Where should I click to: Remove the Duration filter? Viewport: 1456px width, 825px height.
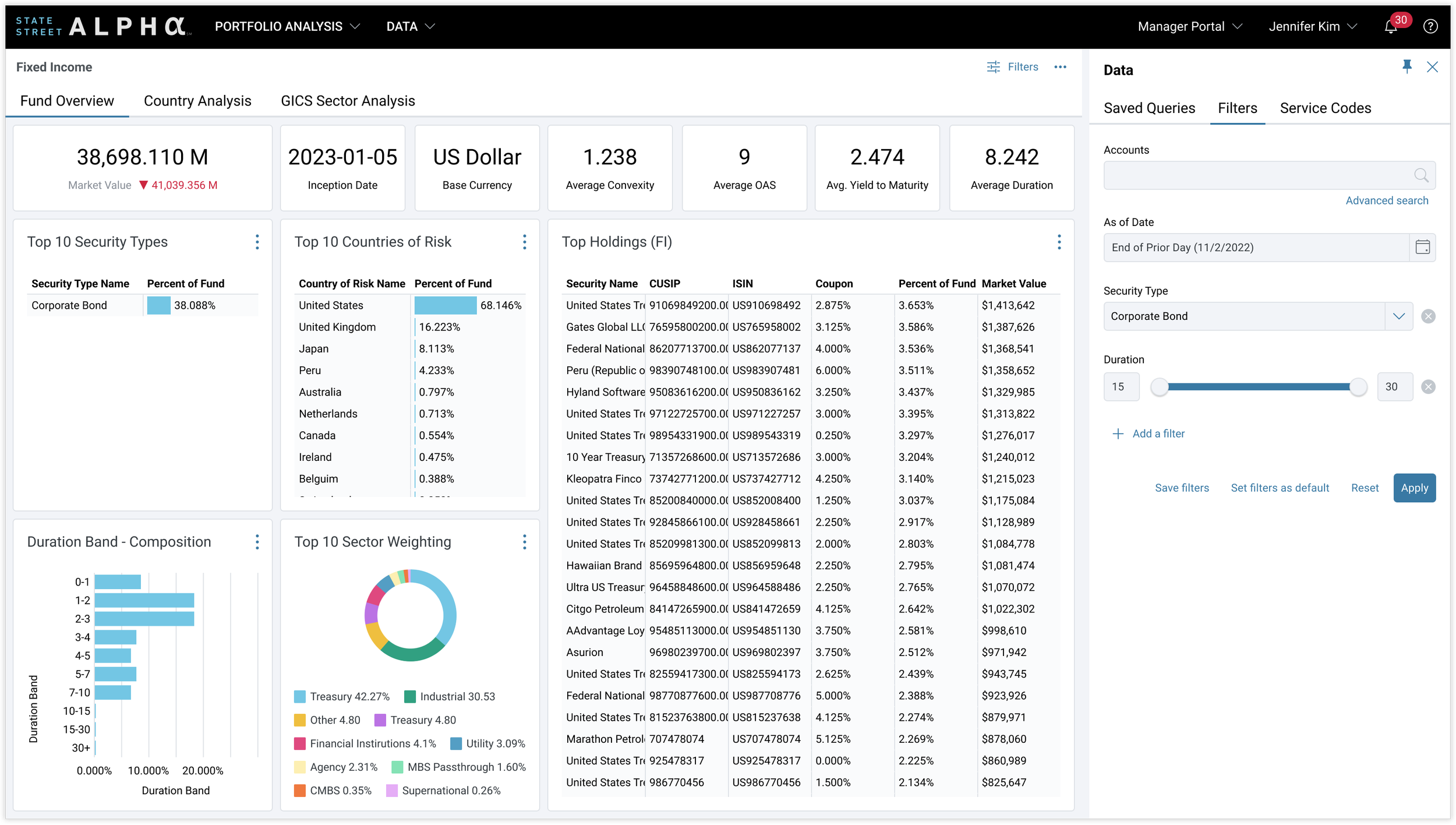coord(1428,387)
